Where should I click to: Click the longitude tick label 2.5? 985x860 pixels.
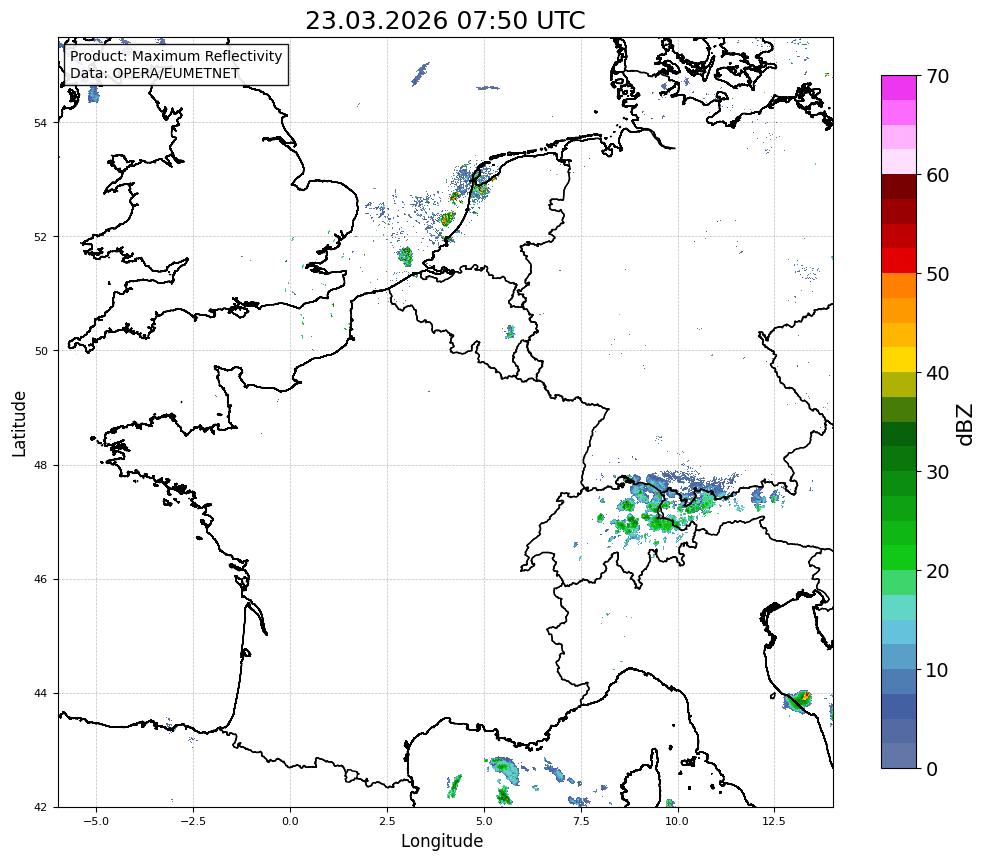tap(387, 821)
